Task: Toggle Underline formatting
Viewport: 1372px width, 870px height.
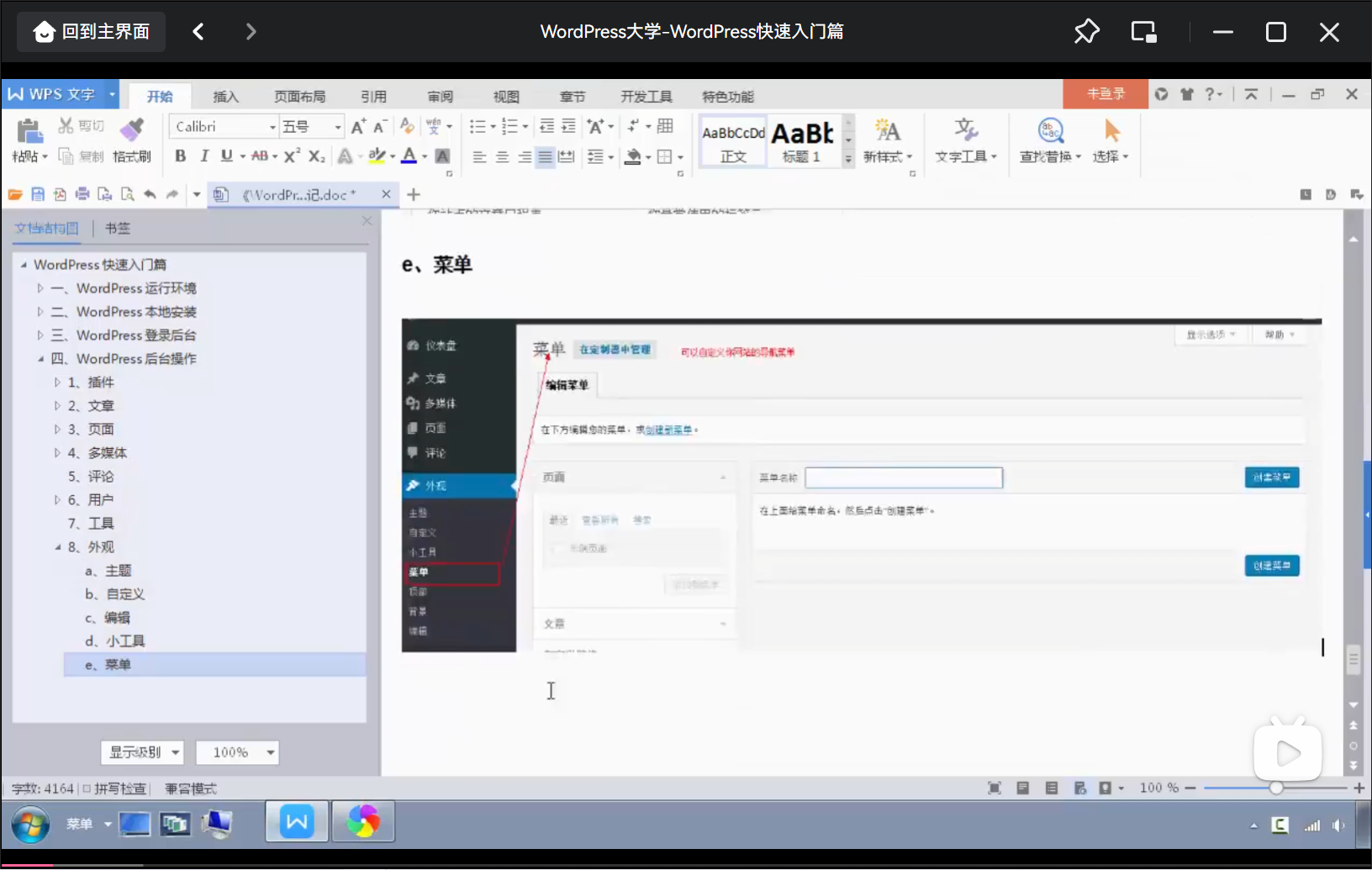Action: (x=226, y=156)
